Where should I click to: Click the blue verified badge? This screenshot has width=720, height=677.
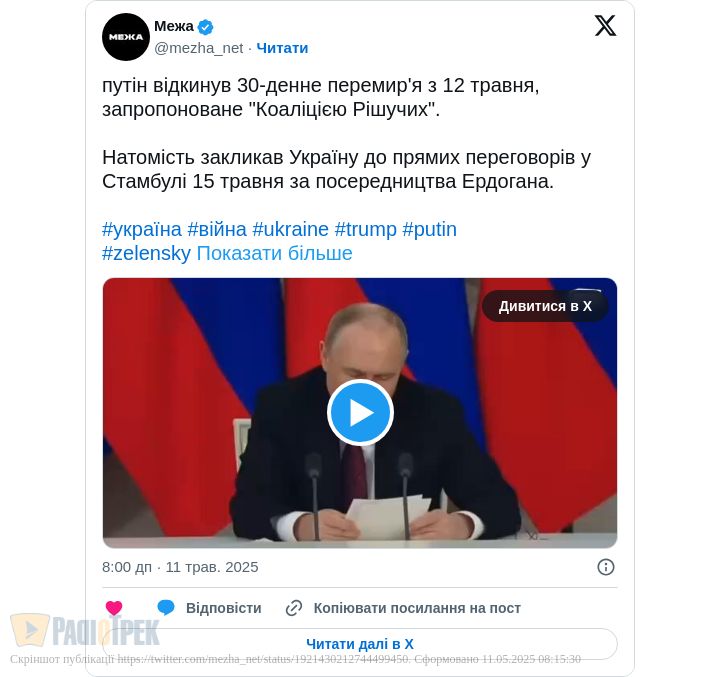point(205,28)
